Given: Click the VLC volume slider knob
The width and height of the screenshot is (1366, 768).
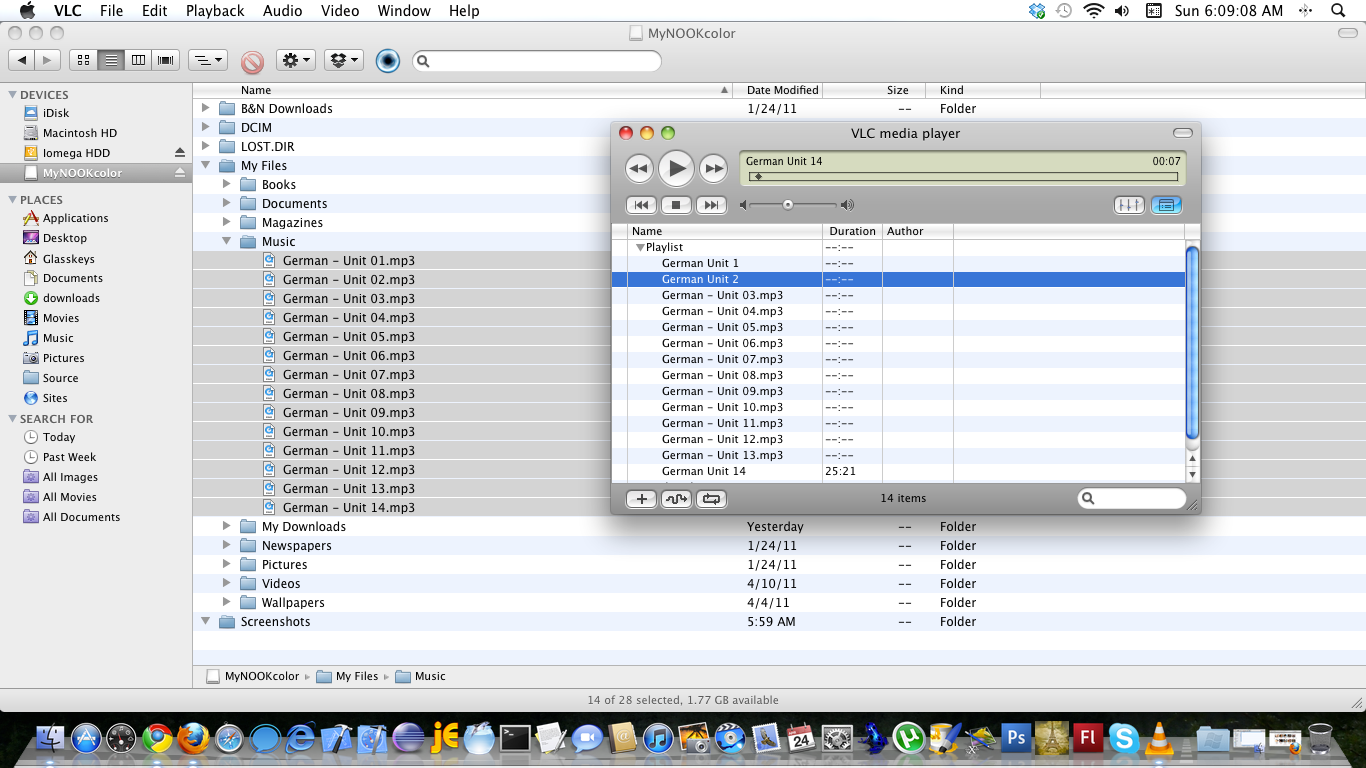Looking at the screenshot, I should click(x=788, y=205).
